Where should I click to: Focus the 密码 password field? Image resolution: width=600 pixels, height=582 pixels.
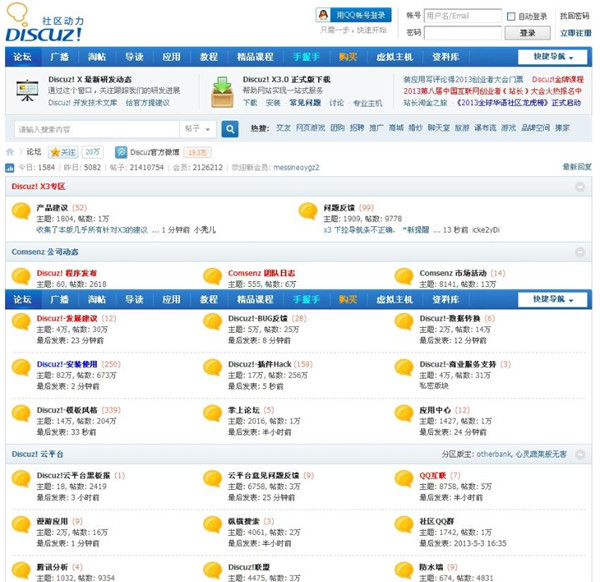point(463,33)
